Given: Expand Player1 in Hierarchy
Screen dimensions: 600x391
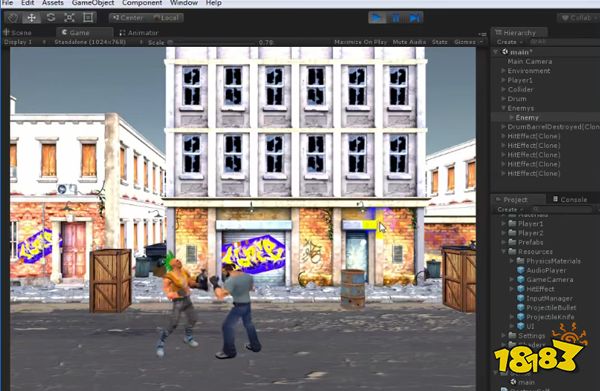Looking at the screenshot, I should point(504,80).
